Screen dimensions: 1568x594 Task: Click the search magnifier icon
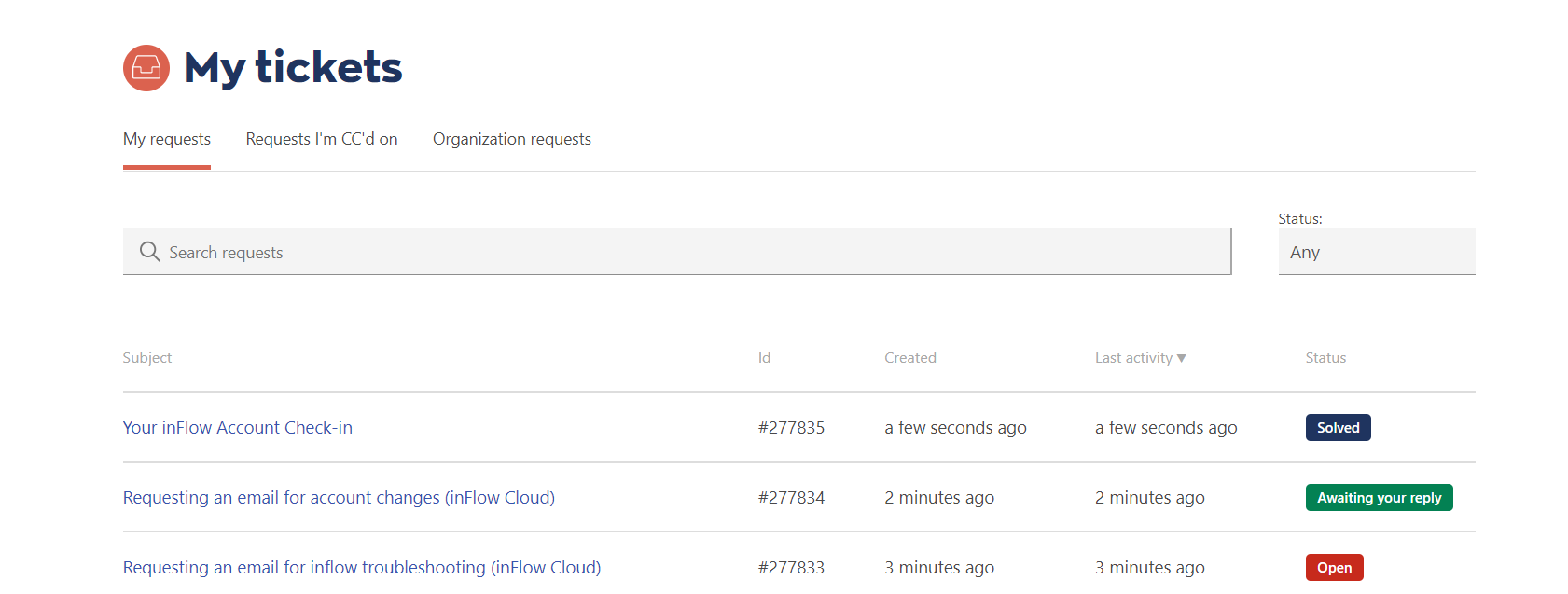click(x=149, y=252)
